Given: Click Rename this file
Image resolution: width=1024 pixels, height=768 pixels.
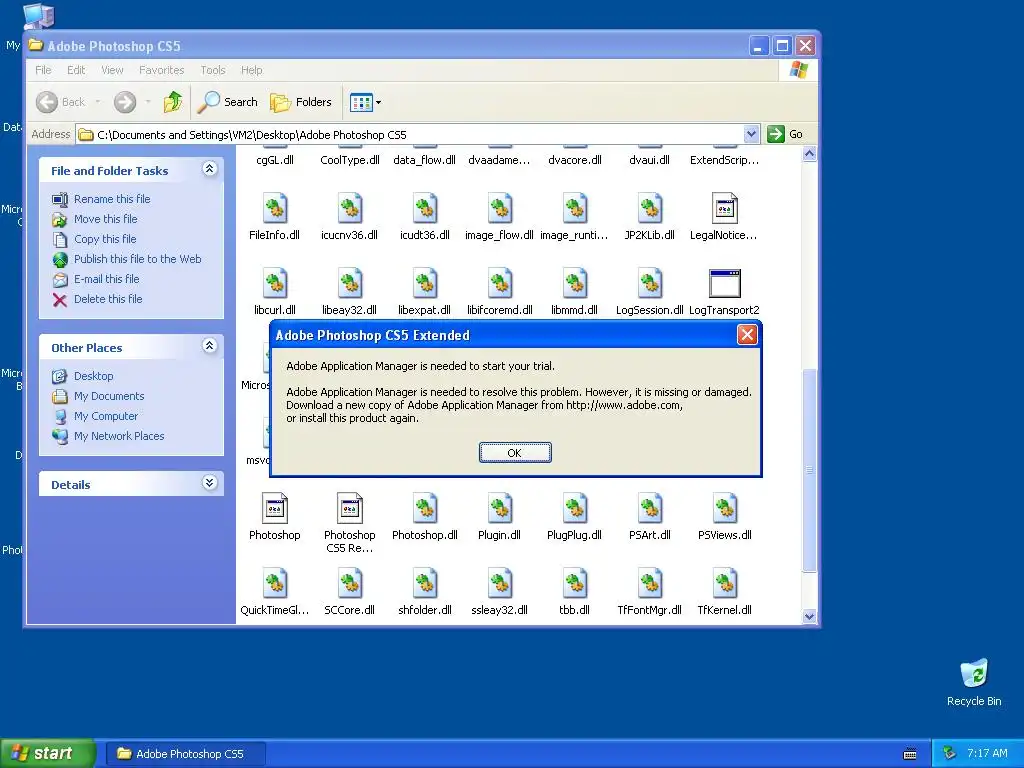Looking at the screenshot, I should click(112, 199).
